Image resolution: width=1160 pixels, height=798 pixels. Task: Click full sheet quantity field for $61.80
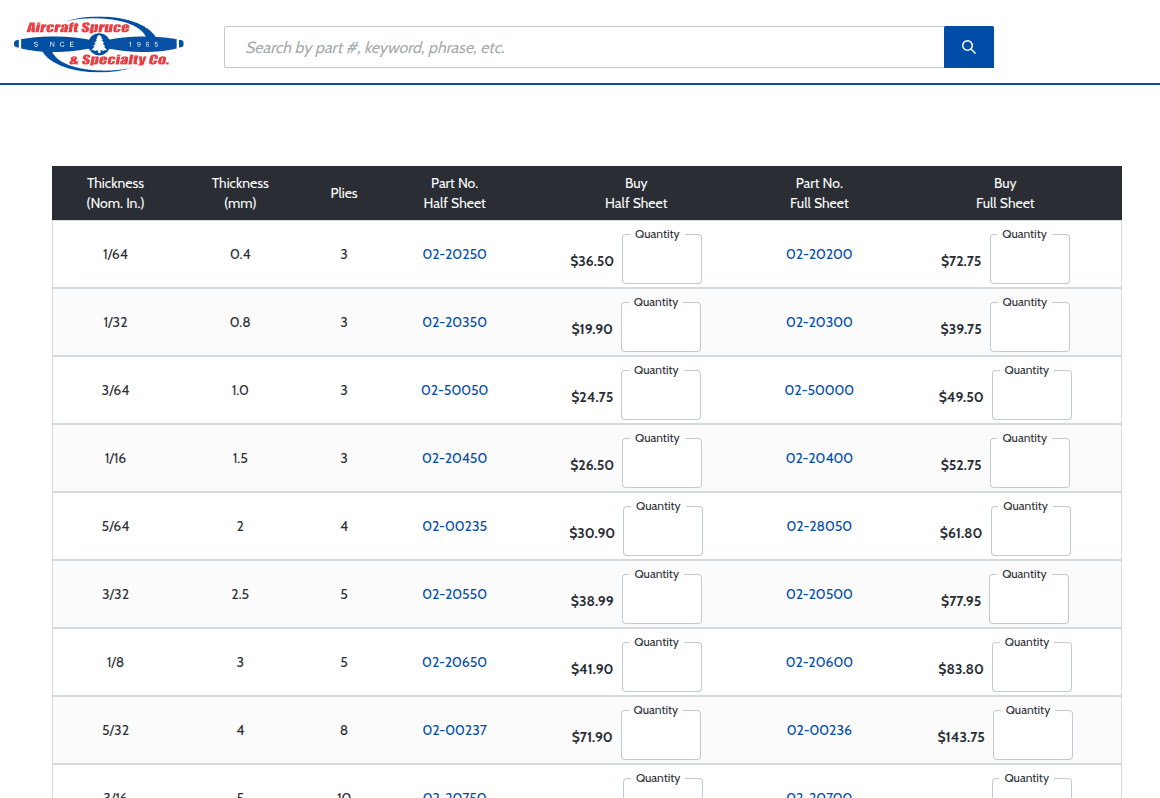point(1031,532)
